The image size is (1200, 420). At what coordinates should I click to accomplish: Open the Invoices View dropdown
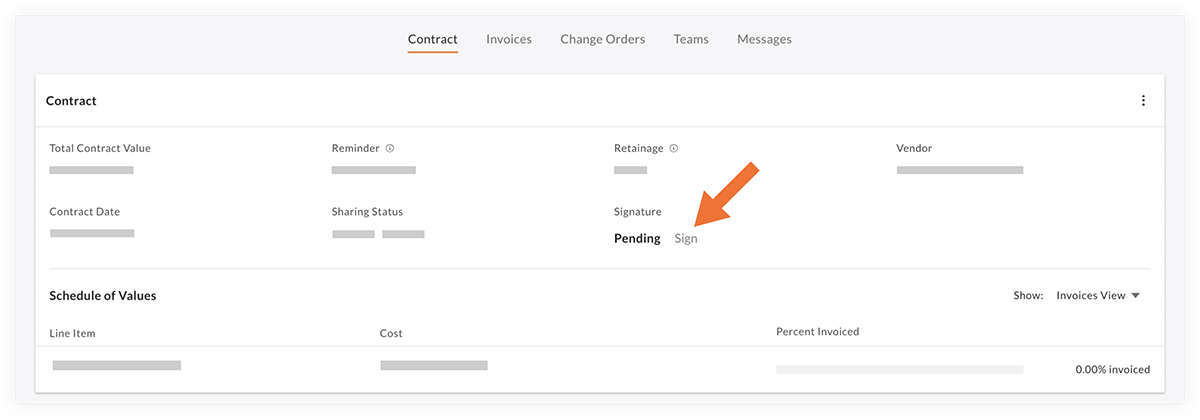tap(1098, 296)
